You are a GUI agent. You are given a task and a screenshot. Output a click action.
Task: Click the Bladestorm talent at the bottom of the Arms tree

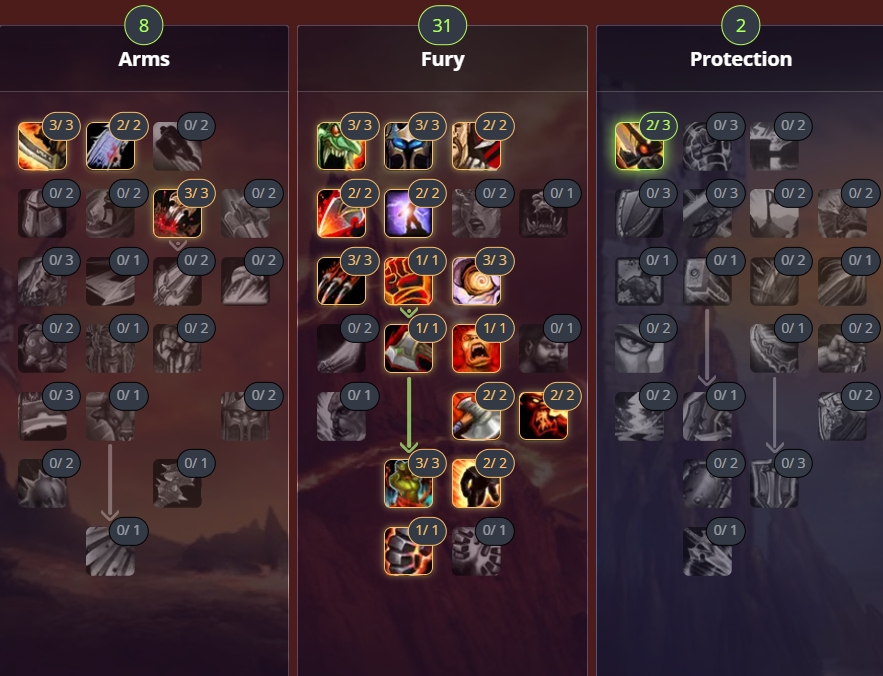click(110, 551)
